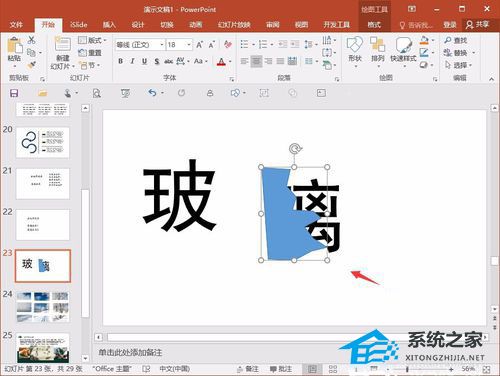The height and width of the screenshot is (376, 500).
Task: Toggle the Notes button in status bar
Action: (248, 369)
